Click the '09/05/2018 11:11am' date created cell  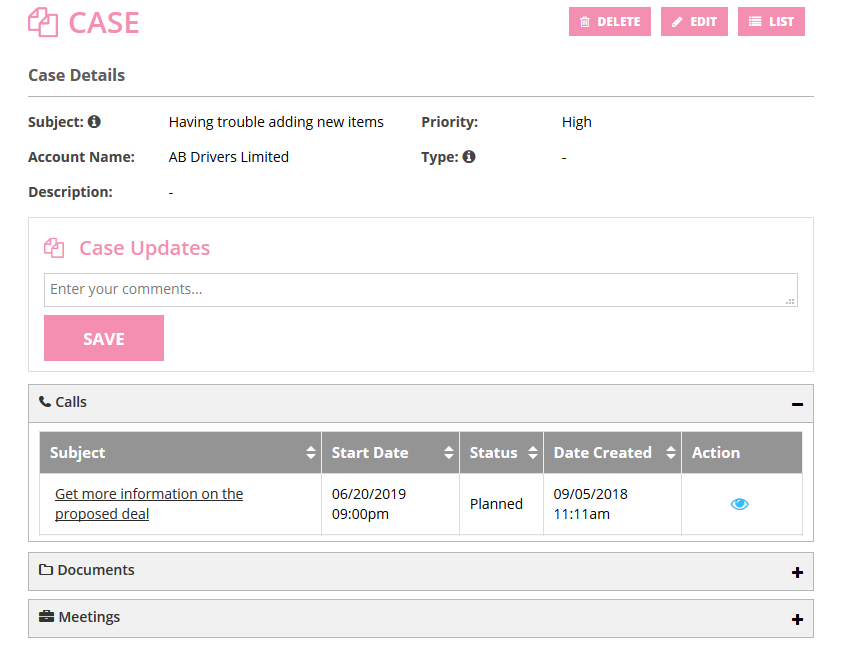coord(613,504)
